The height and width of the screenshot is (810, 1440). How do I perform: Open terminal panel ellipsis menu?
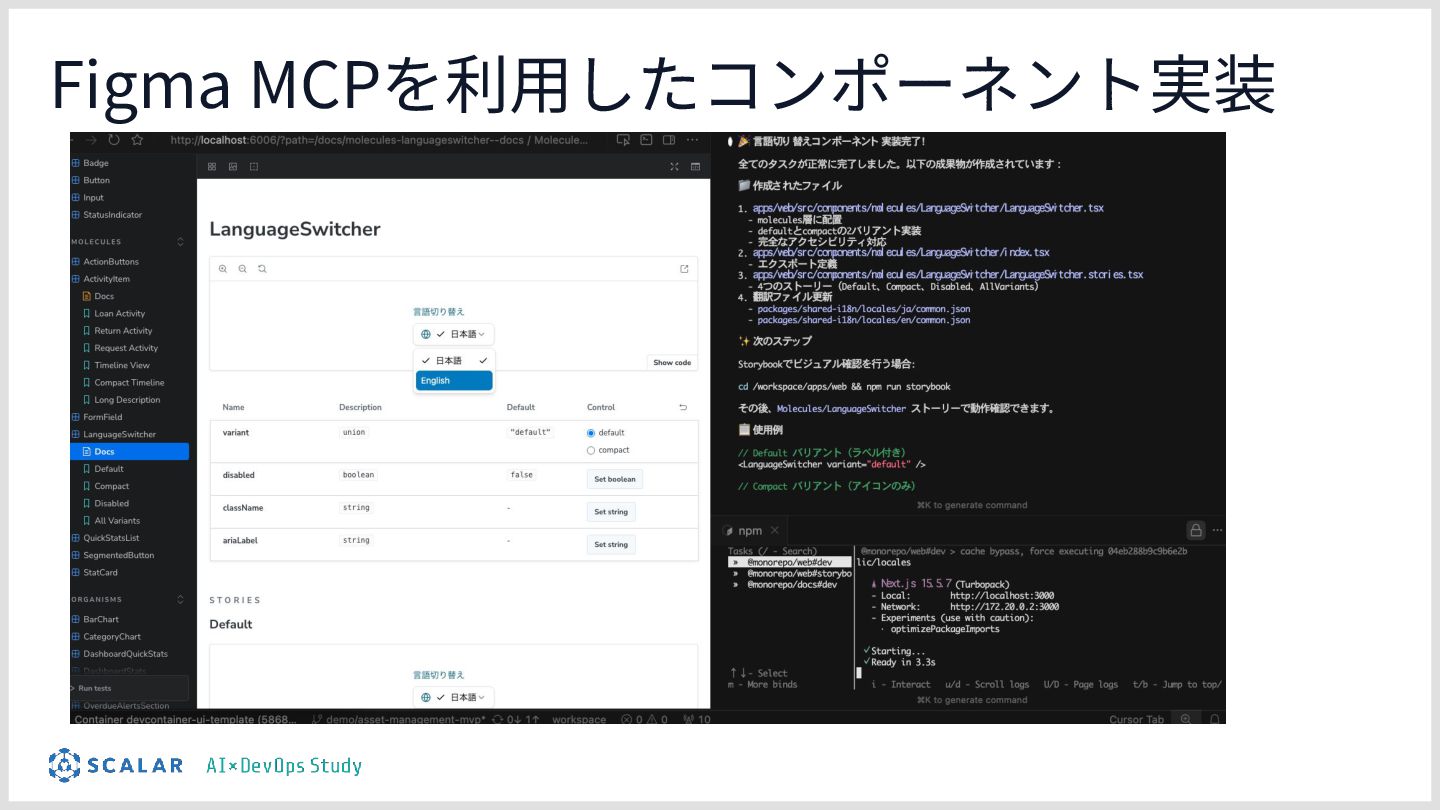[x=1217, y=530]
